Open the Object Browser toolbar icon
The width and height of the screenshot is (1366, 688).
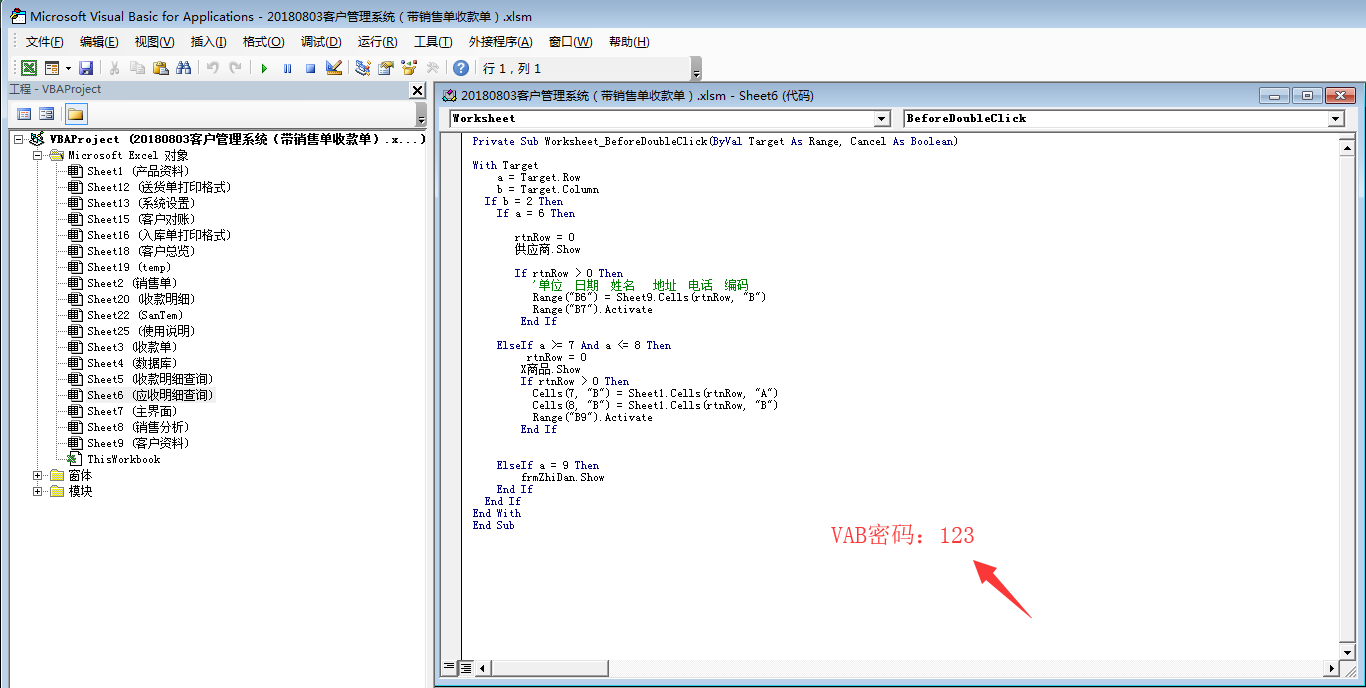tap(408, 68)
